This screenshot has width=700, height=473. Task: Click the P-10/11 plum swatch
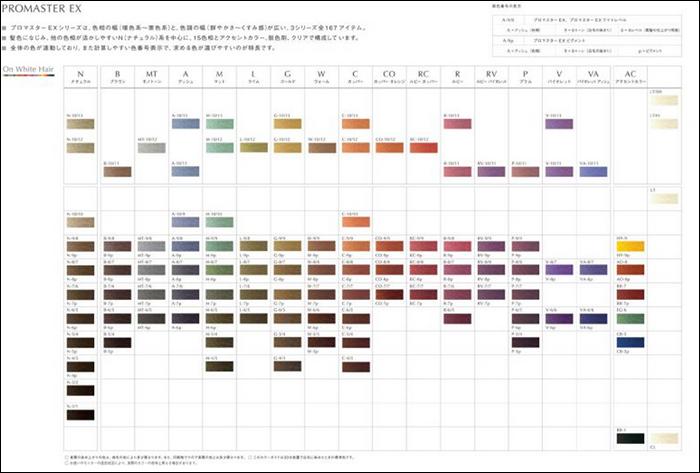(525, 171)
